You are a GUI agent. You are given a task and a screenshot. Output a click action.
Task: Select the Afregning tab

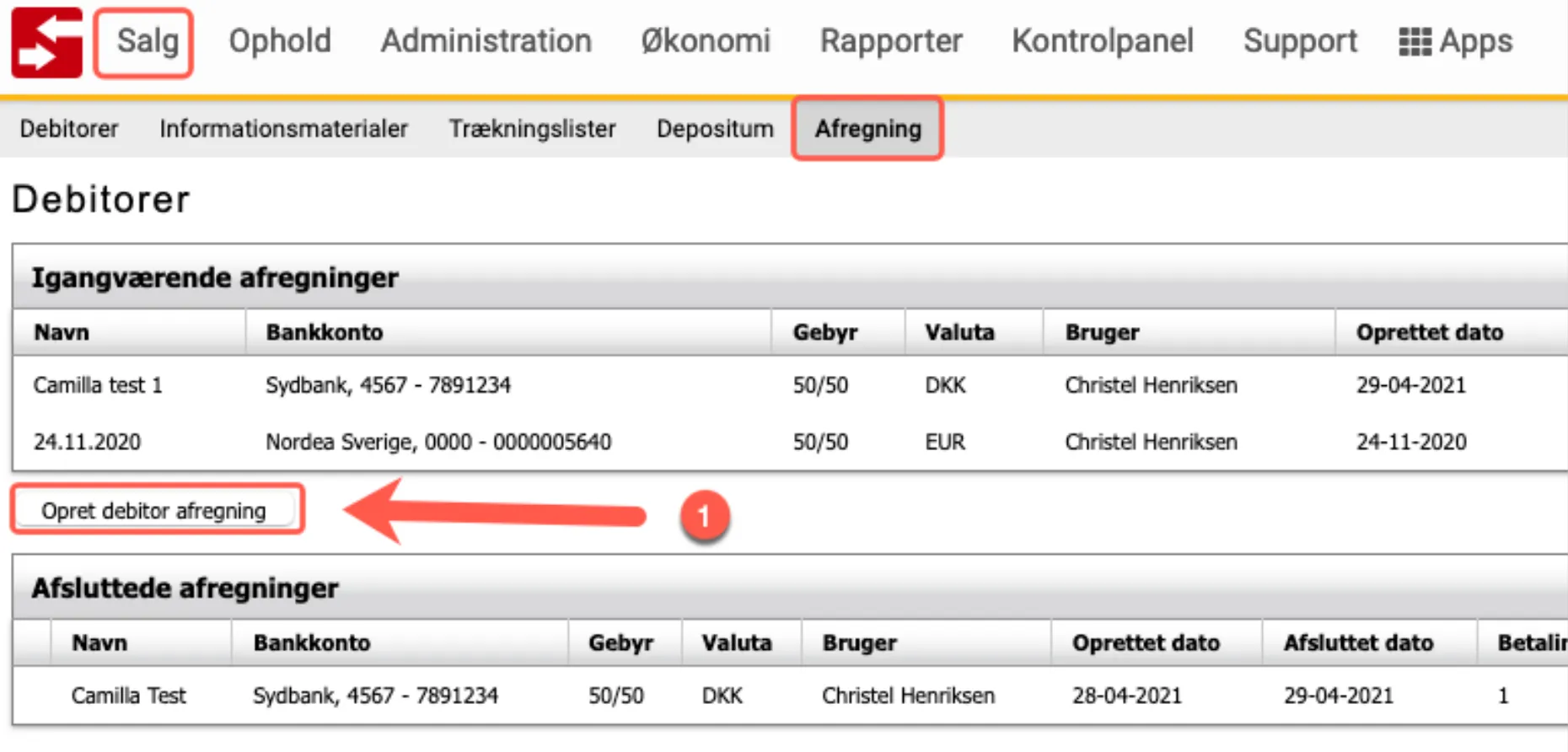867,128
